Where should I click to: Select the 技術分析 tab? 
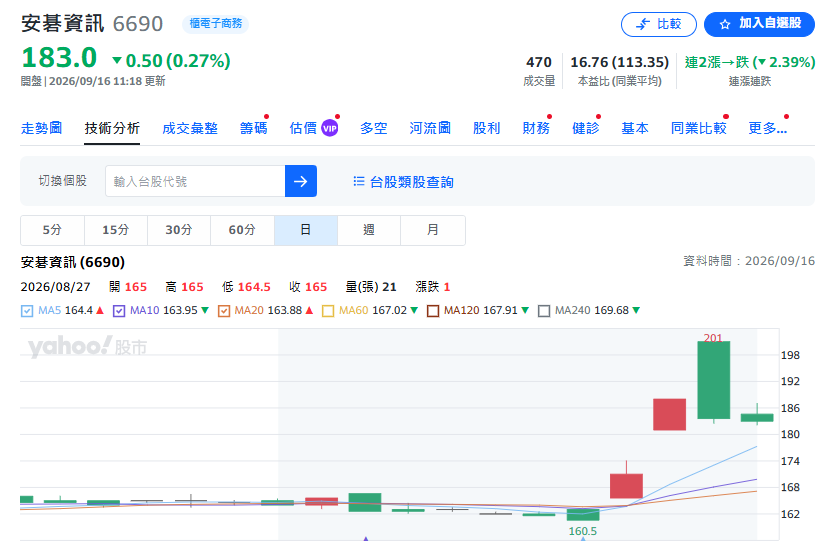click(112, 128)
